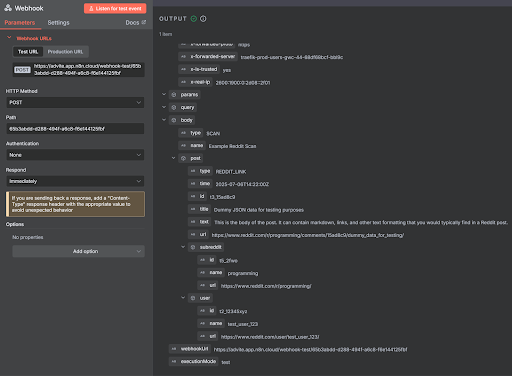
Task: Click user name value test_user_123
Action: point(243,324)
